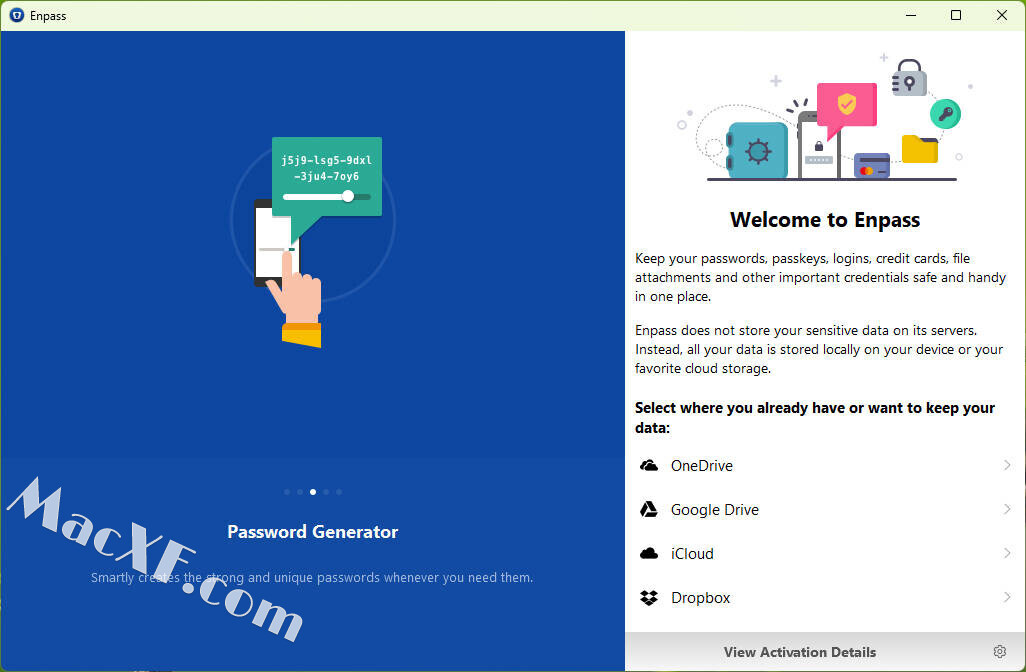Expand the OneDrive option chevron
Screen dimensions: 1026x672
[x=1007, y=465]
